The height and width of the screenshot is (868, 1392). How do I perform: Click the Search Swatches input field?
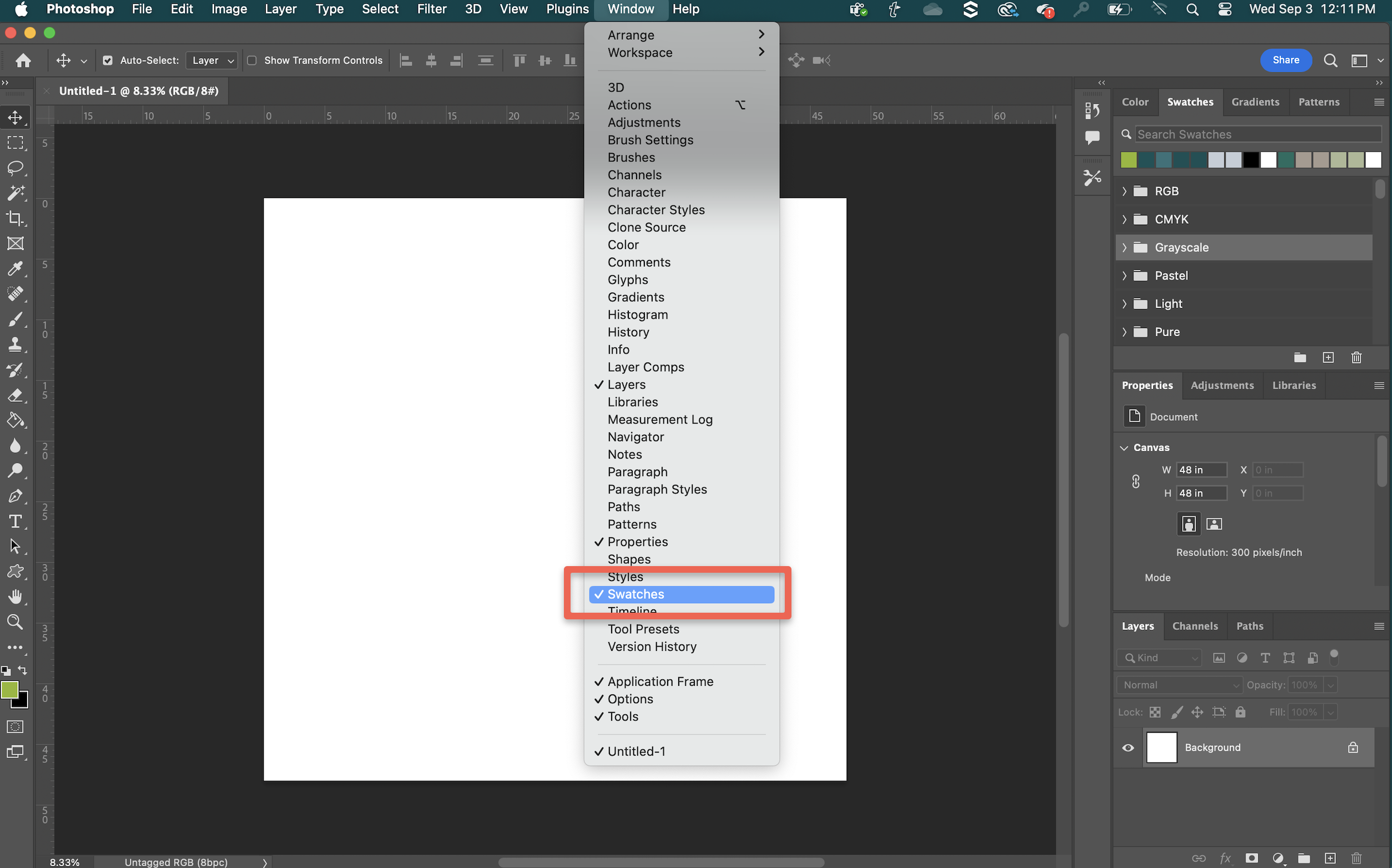coord(1258,134)
